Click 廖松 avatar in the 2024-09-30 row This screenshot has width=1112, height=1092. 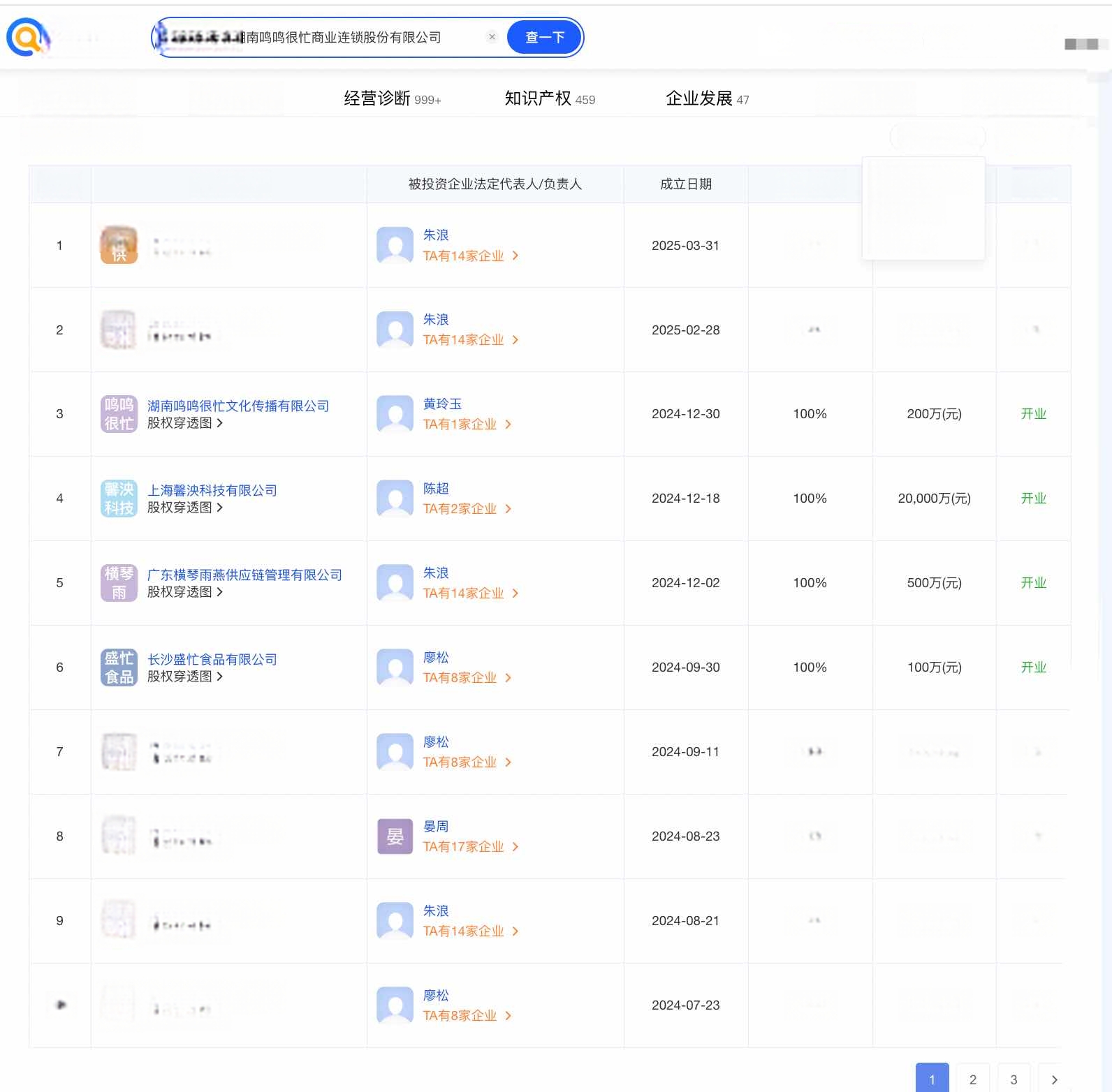coord(395,667)
